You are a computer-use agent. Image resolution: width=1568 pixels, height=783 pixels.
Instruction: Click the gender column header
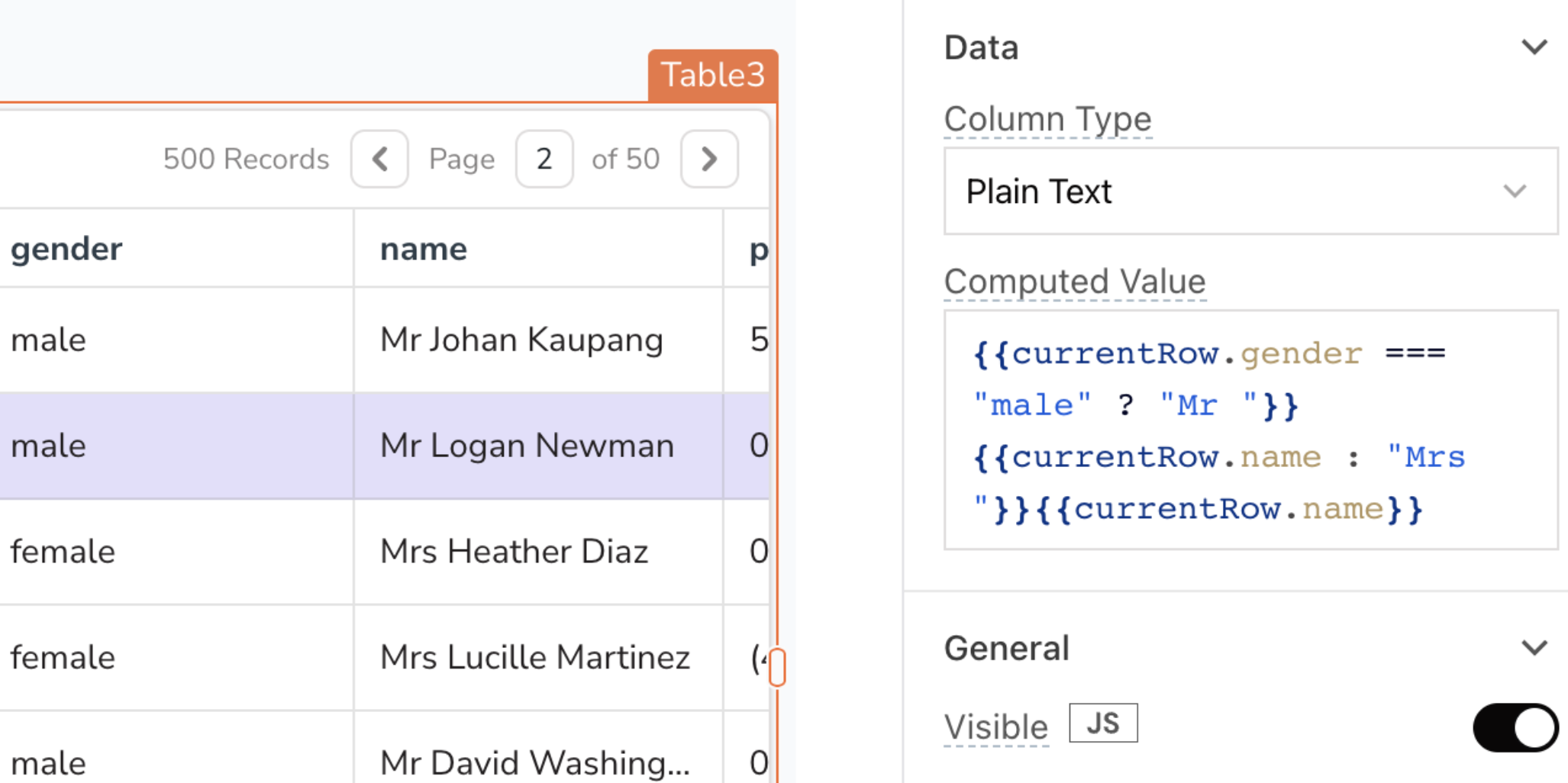(66, 248)
